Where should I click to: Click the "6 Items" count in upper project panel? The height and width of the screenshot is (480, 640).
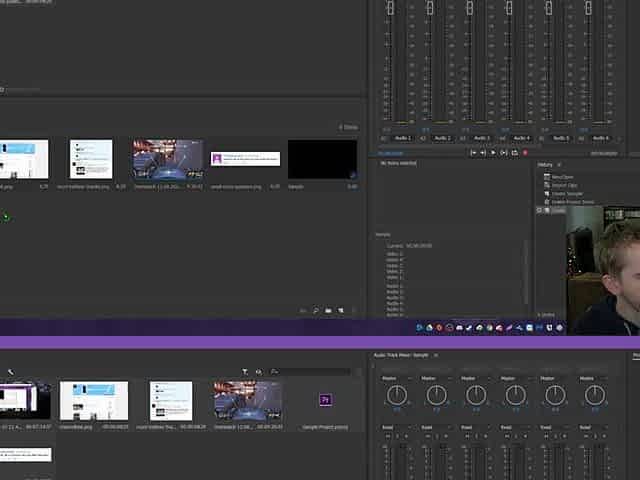[x=348, y=127]
